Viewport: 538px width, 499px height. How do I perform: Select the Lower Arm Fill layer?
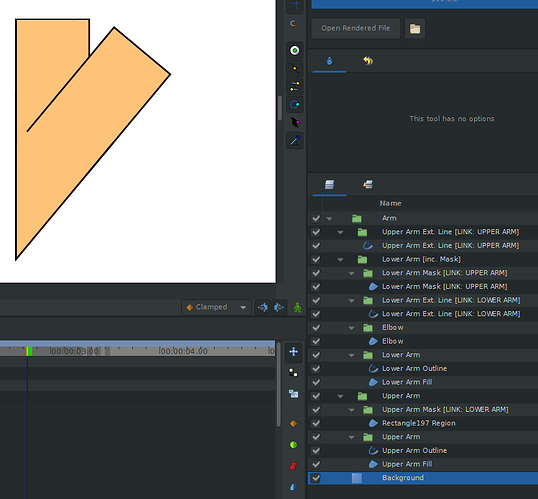point(407,382)
